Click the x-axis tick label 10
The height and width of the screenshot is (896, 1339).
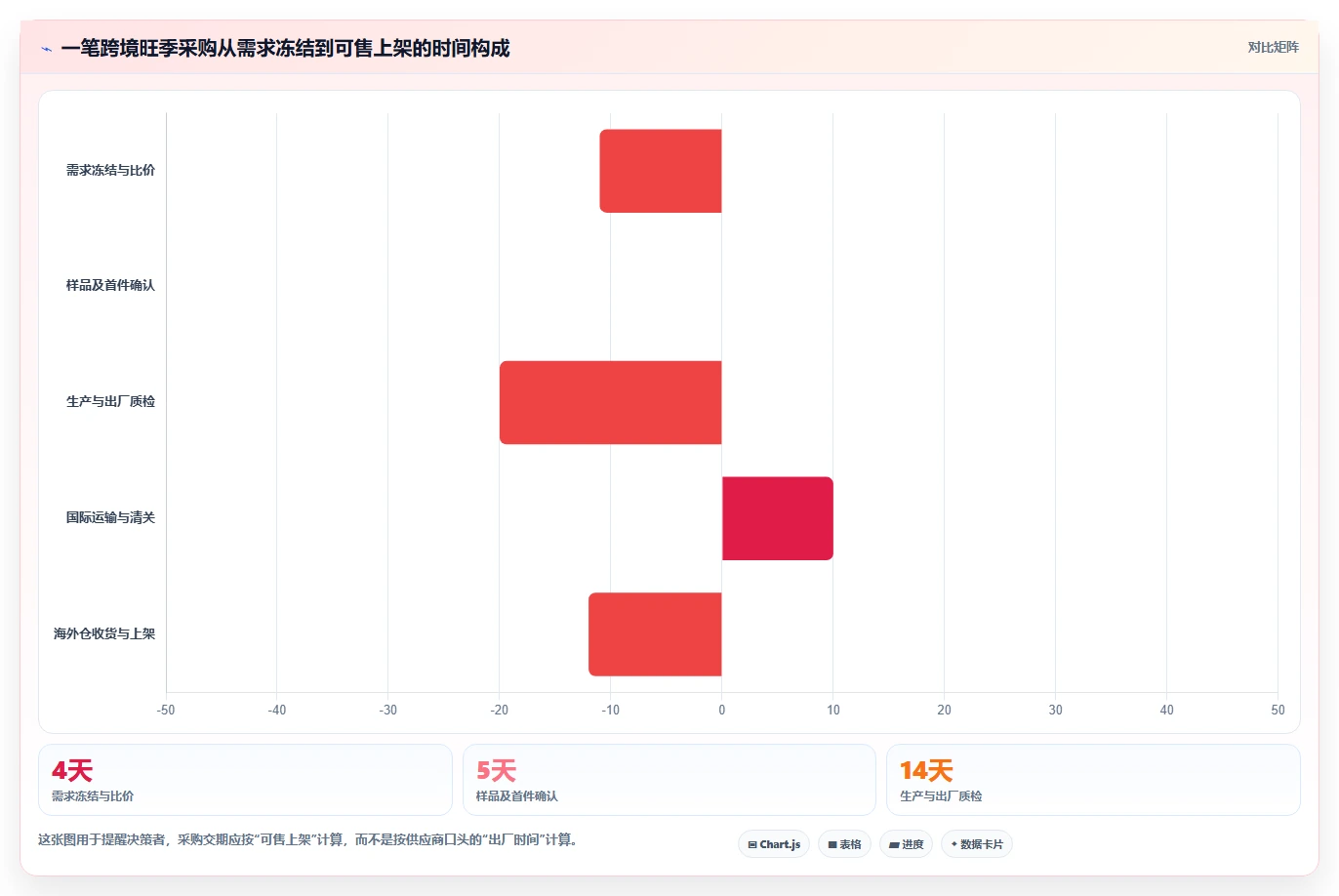(833, 710)
